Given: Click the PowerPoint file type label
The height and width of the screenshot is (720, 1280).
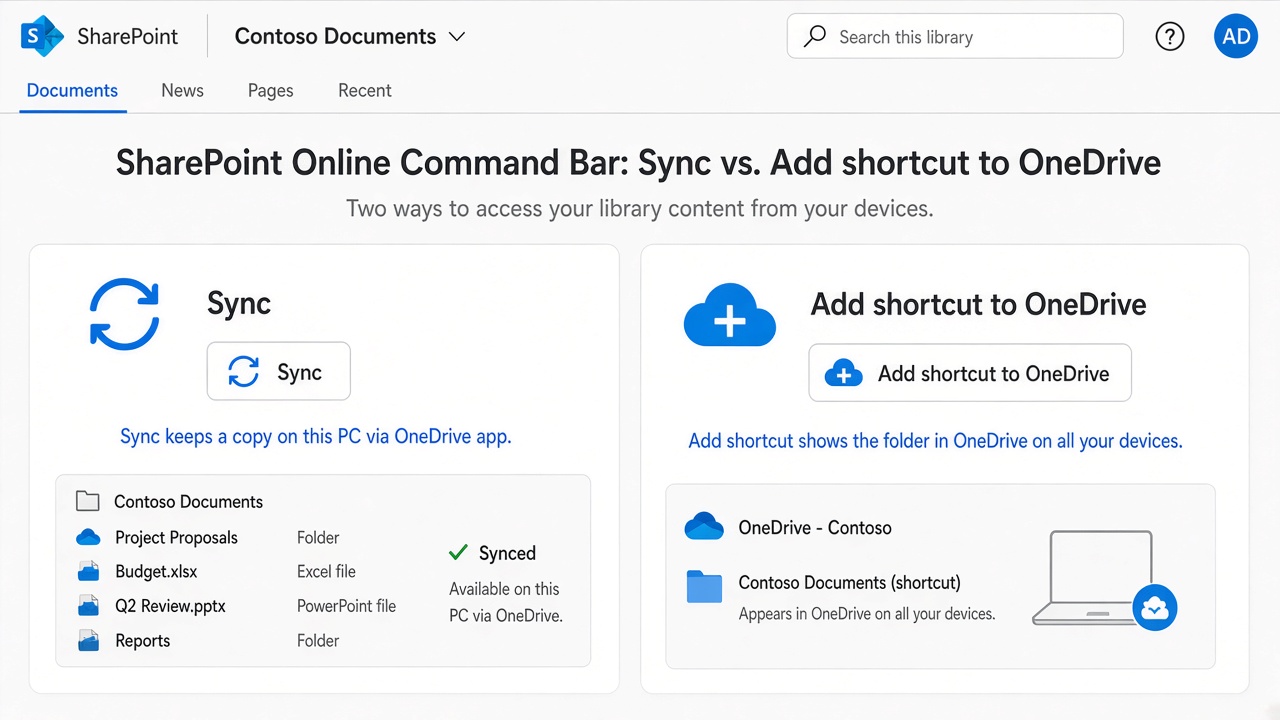Looking at the screenshot, I should click(x=346, y=606).
